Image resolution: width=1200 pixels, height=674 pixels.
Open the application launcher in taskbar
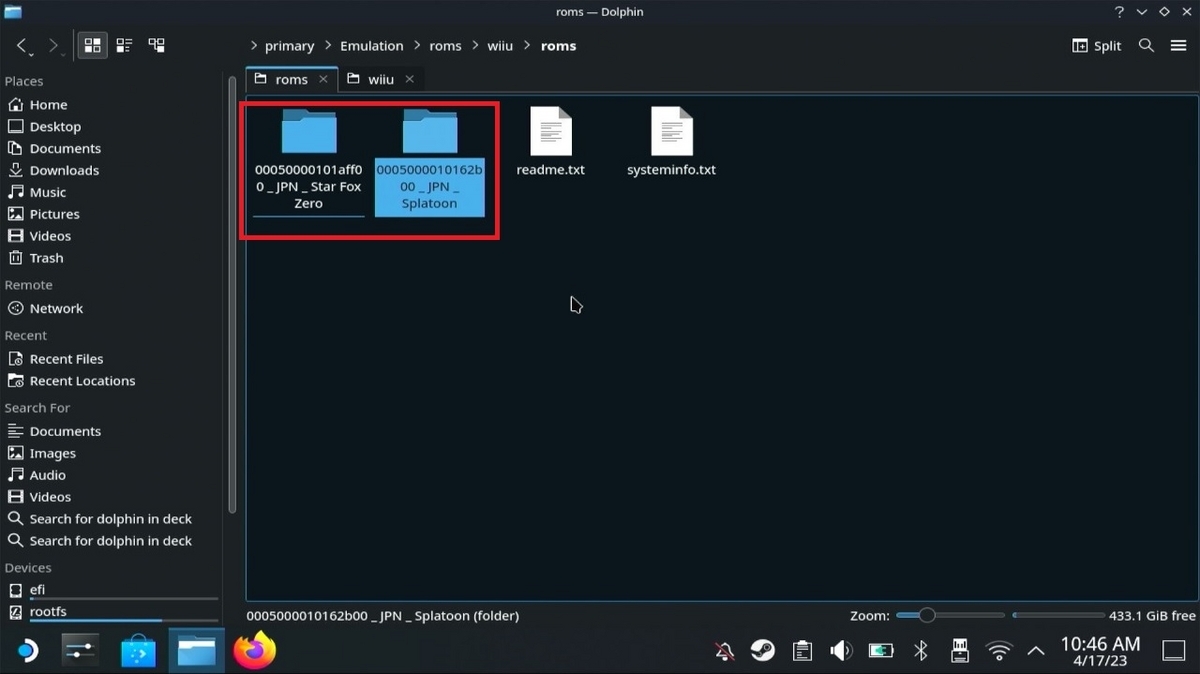pyautogui.click(x=27, y=651)
